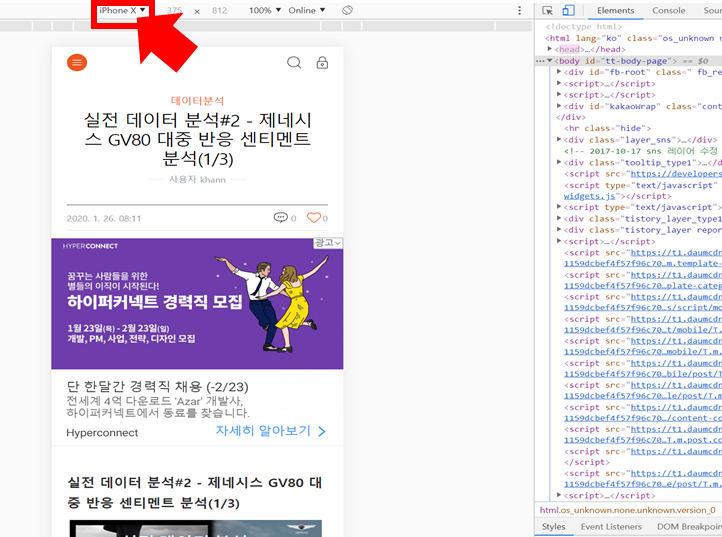Click the html.os_unknown breadcrumb

[x=628, y=510]
